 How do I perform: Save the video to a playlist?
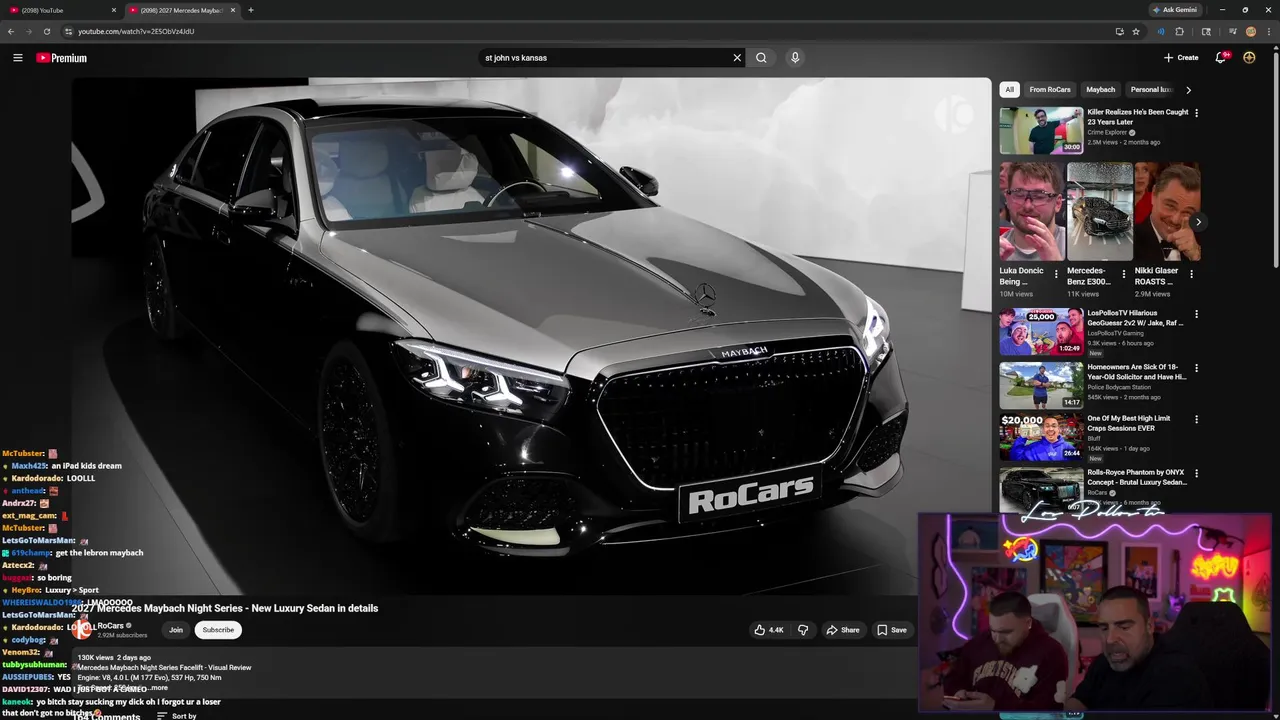pyautogui.click(x=892, y=630)
